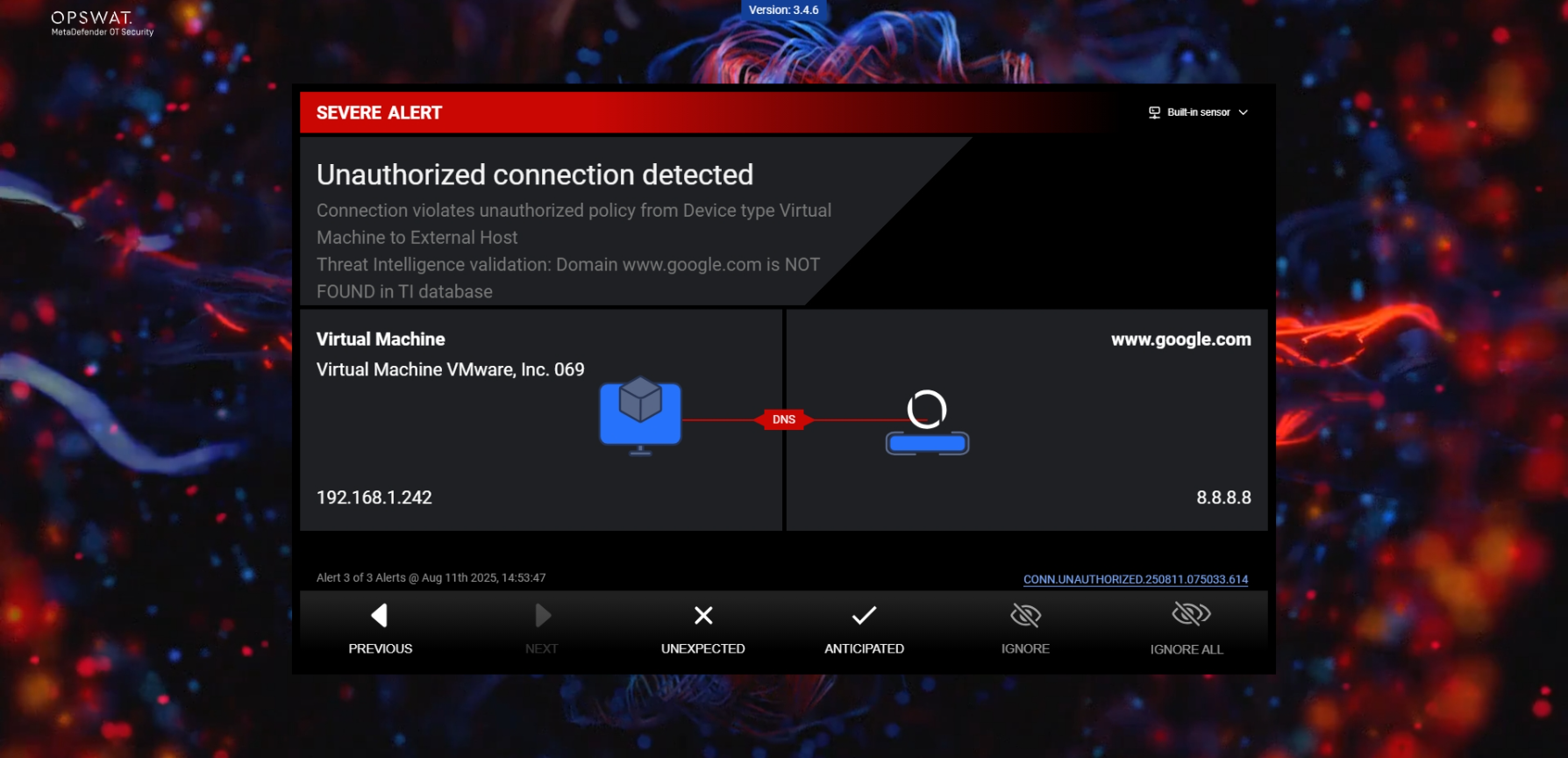Select the source IP 192.168.1.242
The height and width of the screenshot is (758, 1568).
click(374, 497)
